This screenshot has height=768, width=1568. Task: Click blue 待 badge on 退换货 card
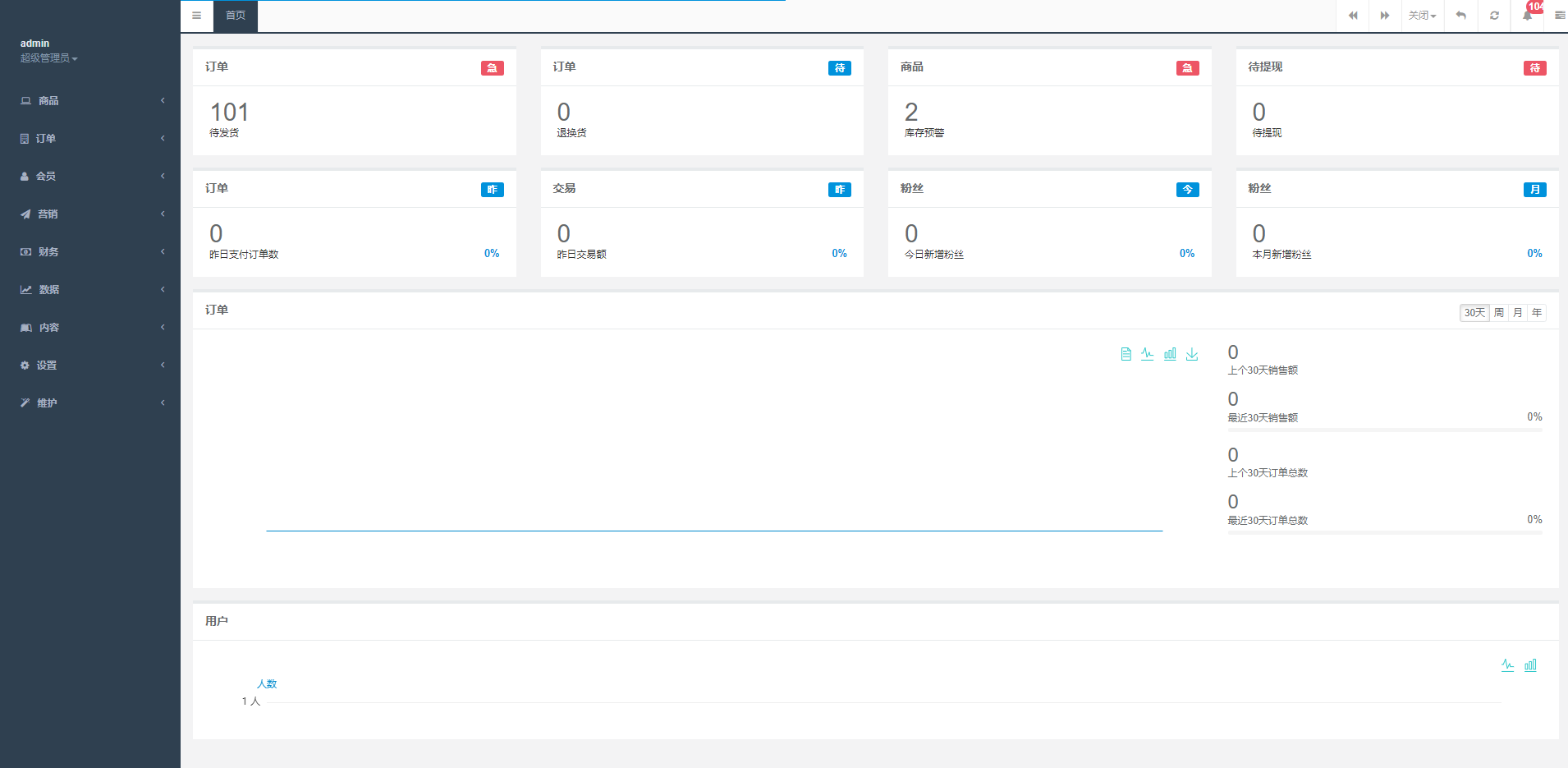point(840,68)
